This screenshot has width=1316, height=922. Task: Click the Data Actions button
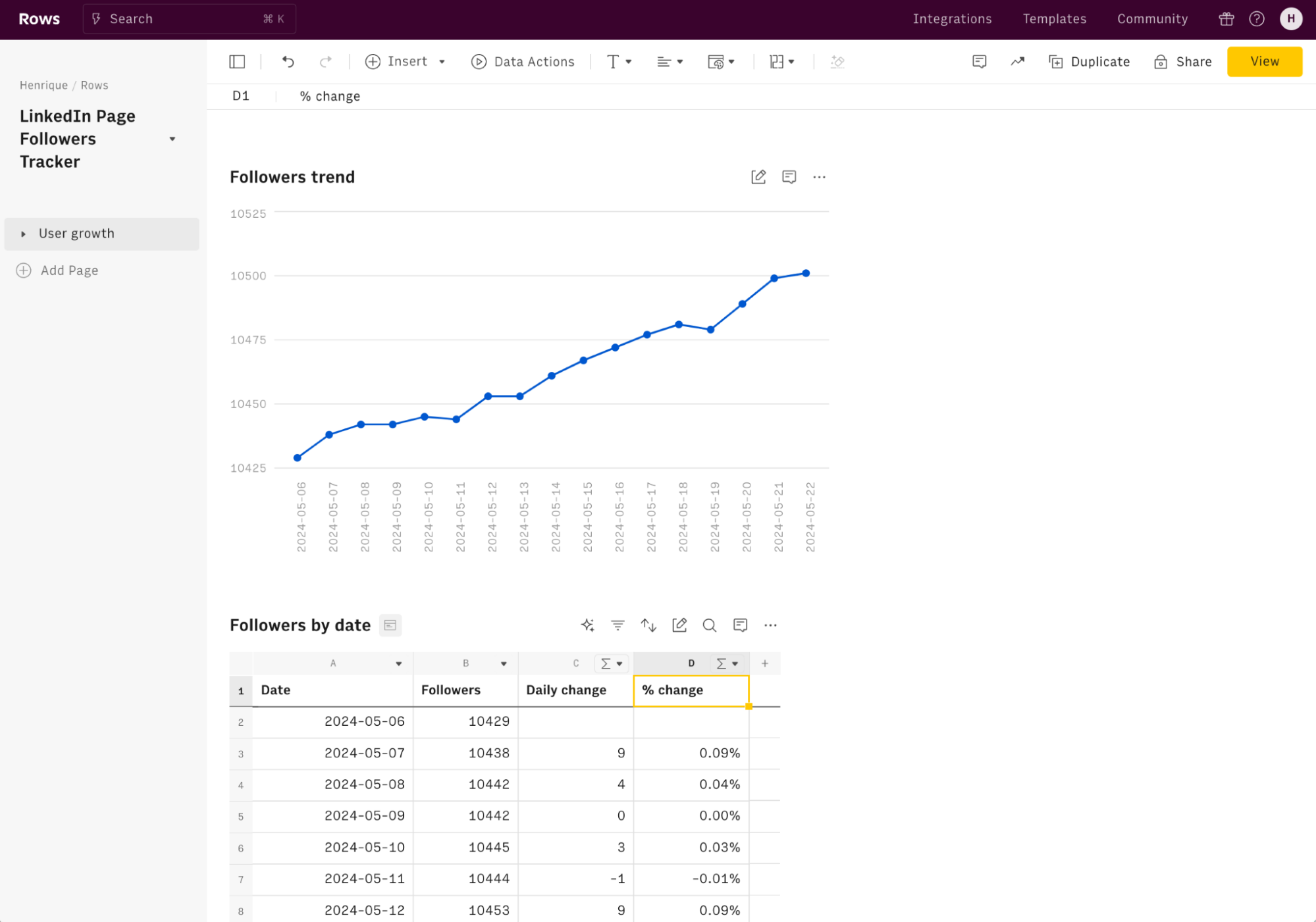point(524,61)
